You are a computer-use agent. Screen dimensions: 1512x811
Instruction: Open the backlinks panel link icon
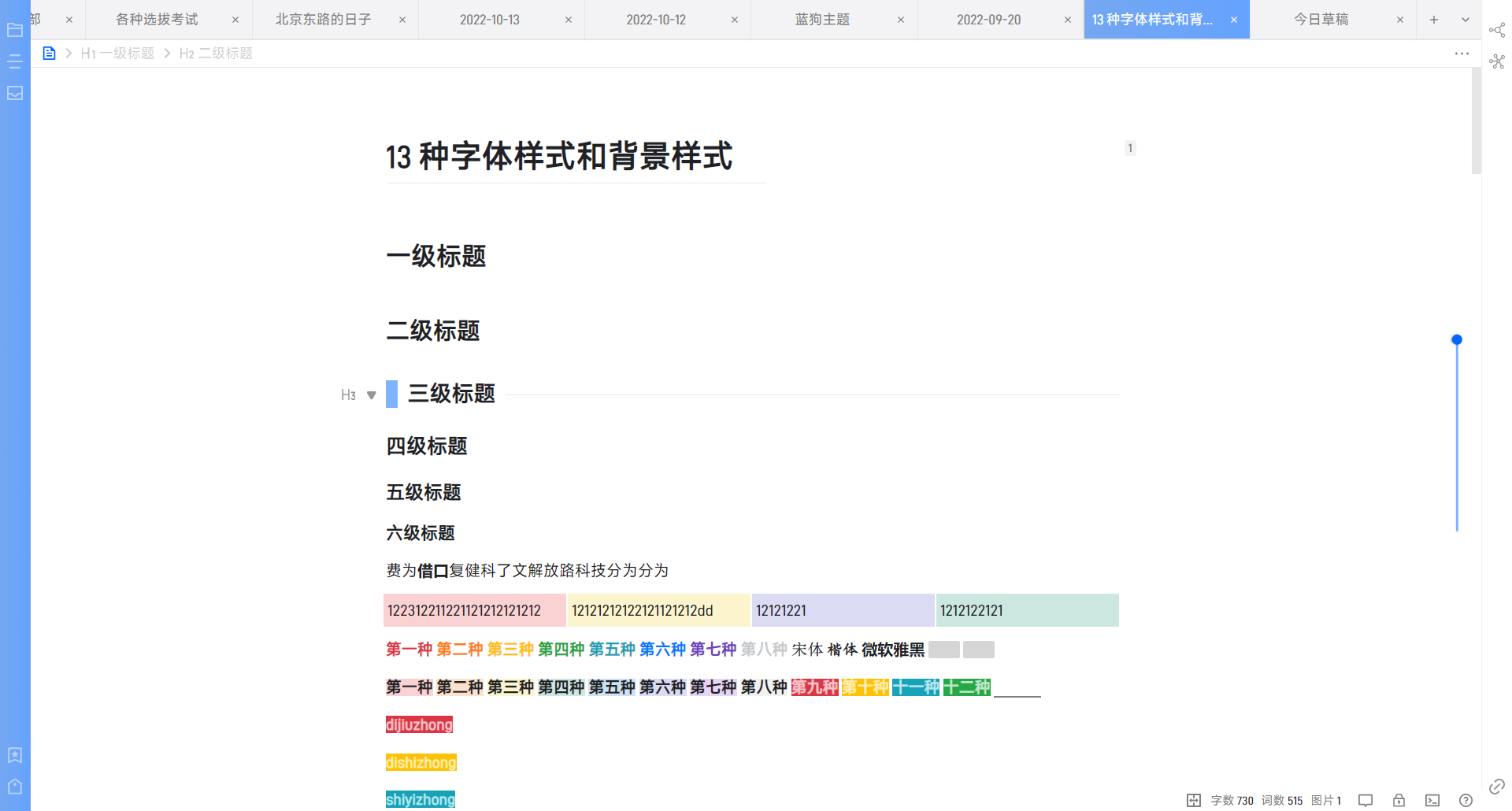tap(1497, 787)
